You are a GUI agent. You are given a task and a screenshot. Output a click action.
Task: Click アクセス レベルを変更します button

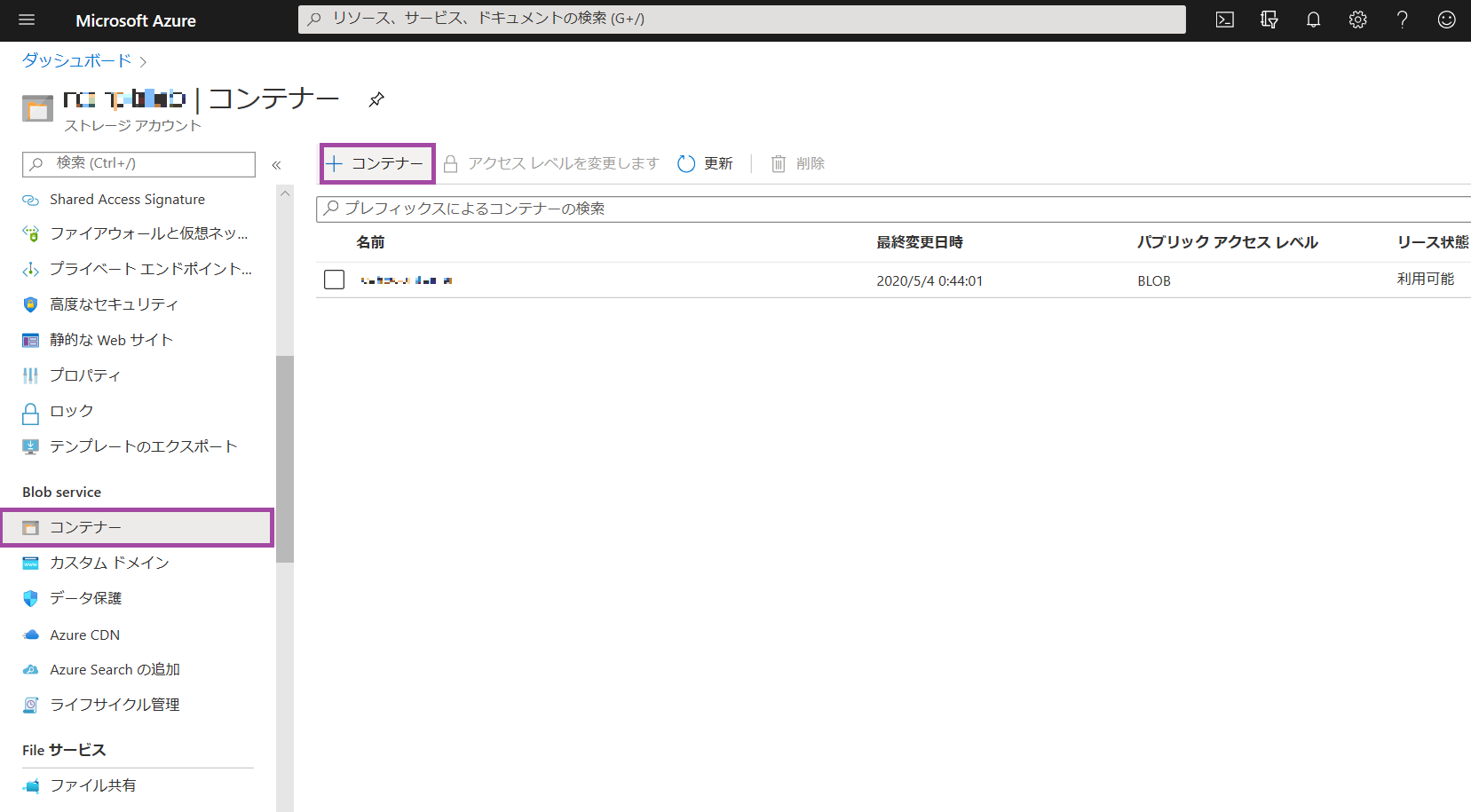[x=551, y=163]
